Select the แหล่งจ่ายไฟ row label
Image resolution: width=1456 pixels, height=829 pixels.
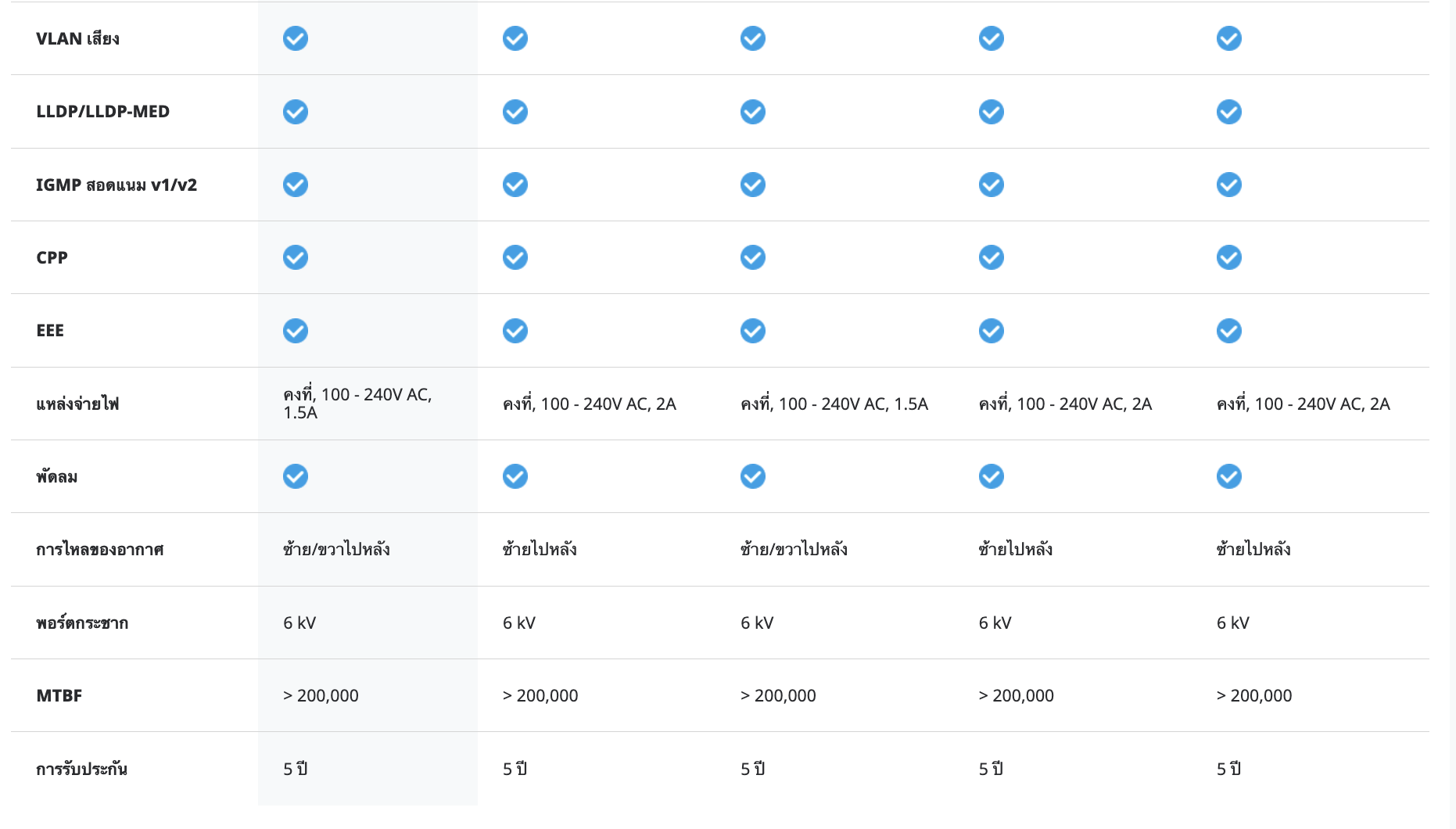coord(77,404)
